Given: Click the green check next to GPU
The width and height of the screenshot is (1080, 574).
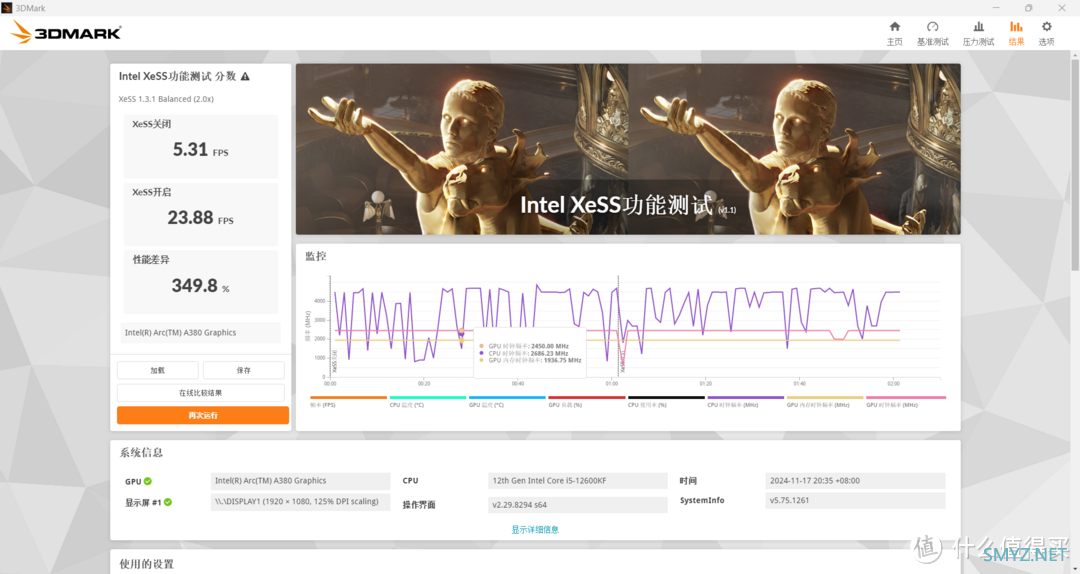Looking at the screenshot, I should tap(148, 482).
